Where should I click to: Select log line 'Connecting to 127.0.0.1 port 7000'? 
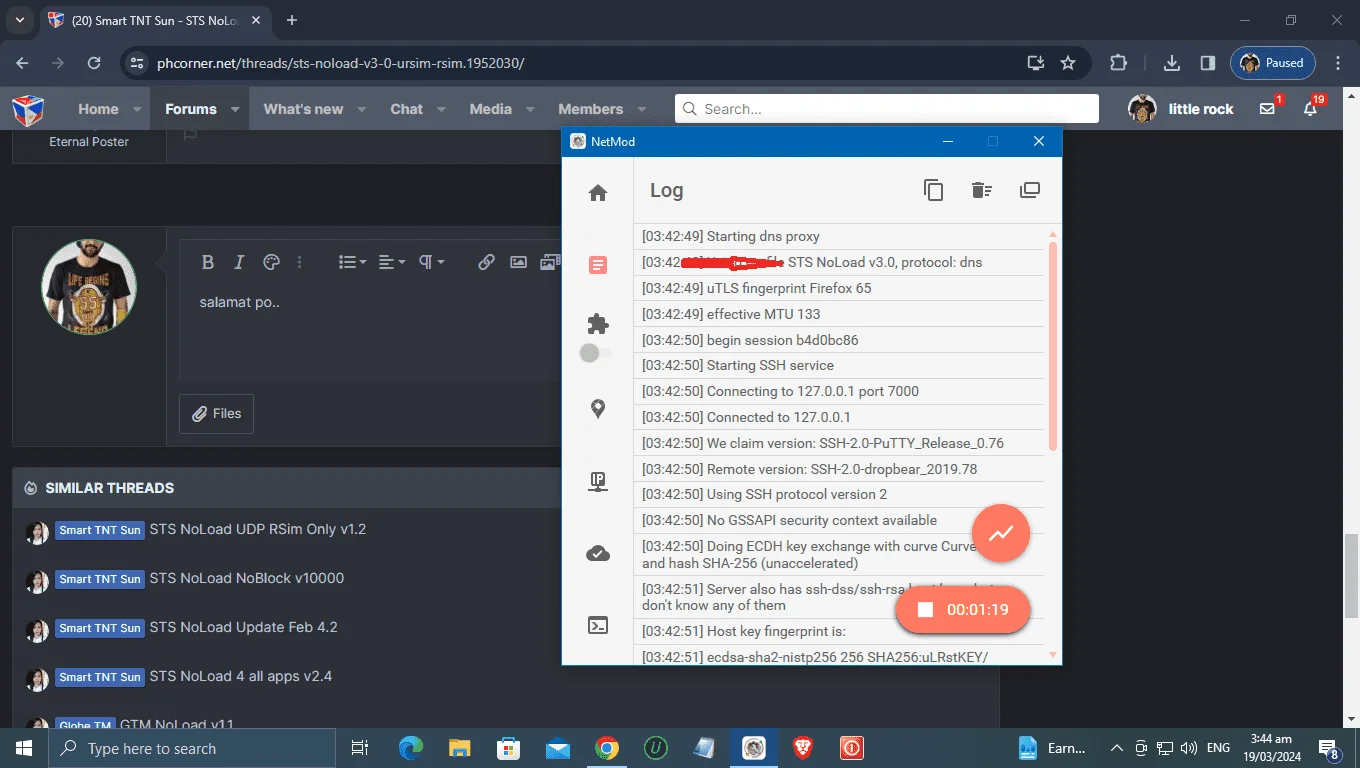coord(839,391)
